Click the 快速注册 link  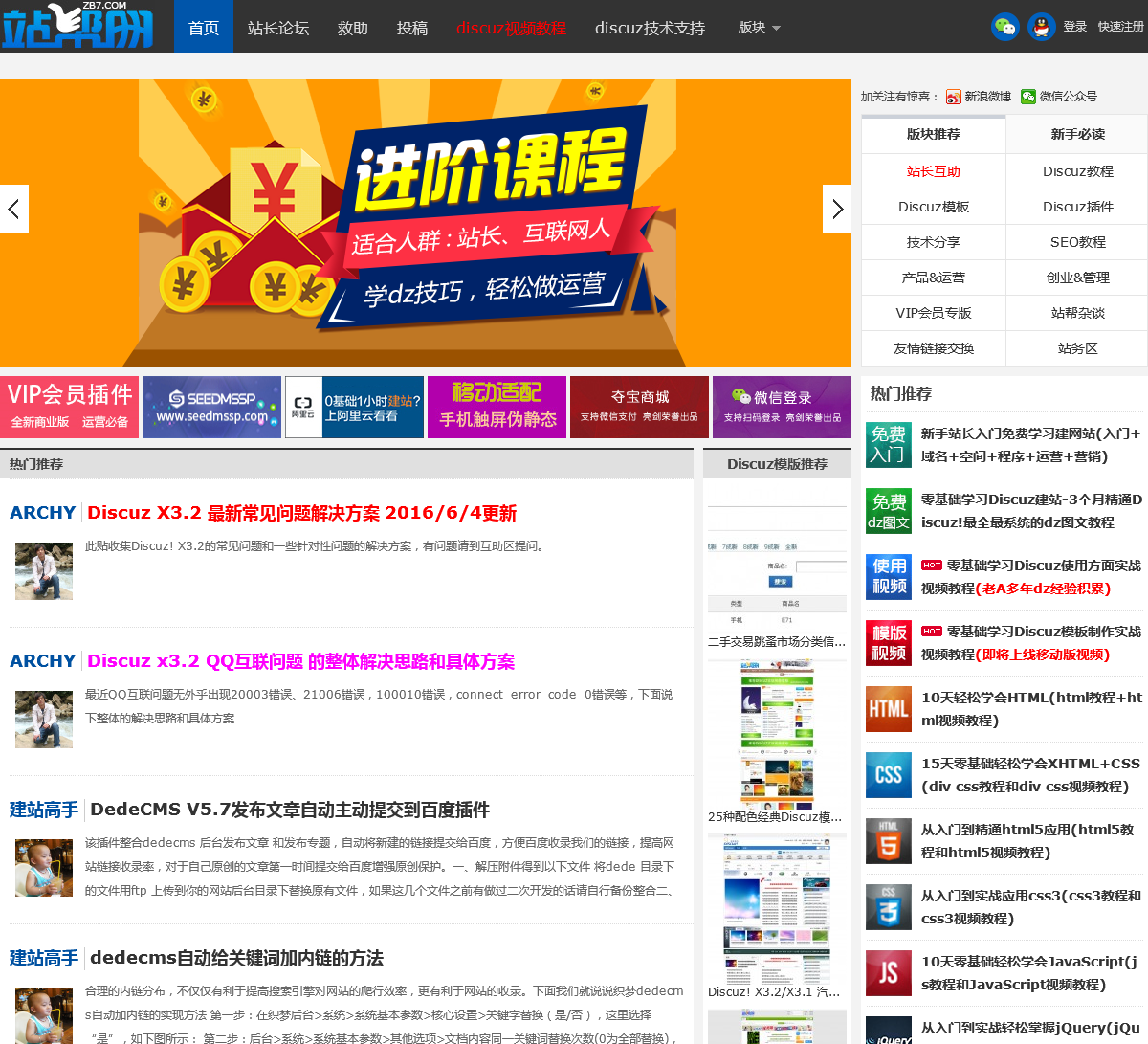(1121, 27)
